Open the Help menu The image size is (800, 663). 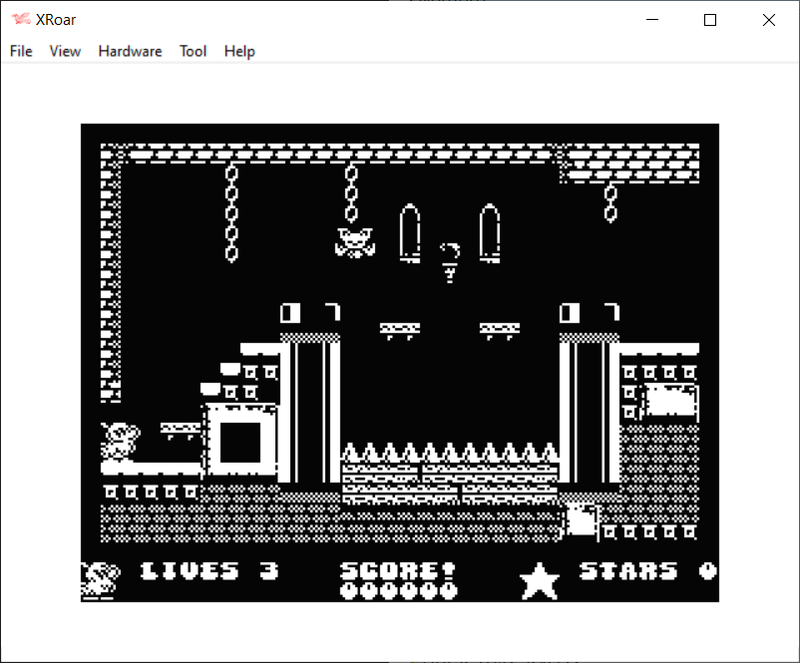pyautogui.click(x=239, y=51)
